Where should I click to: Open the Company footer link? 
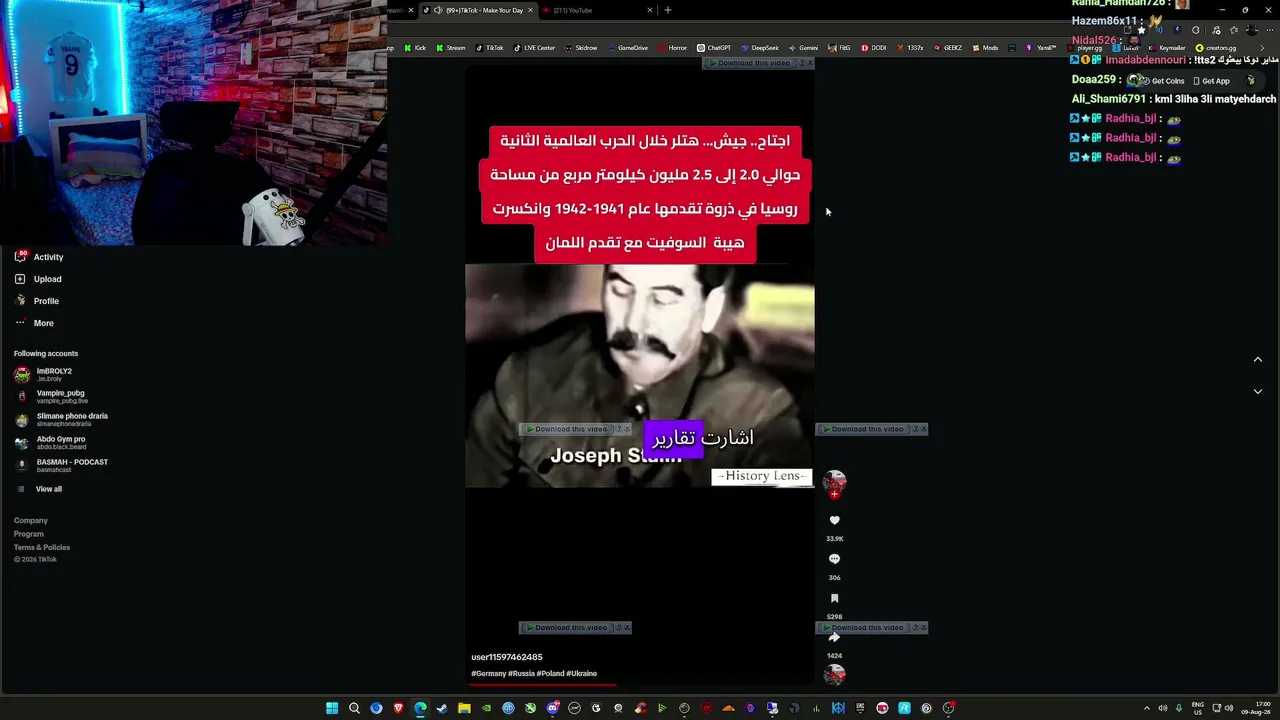[31, 520]
